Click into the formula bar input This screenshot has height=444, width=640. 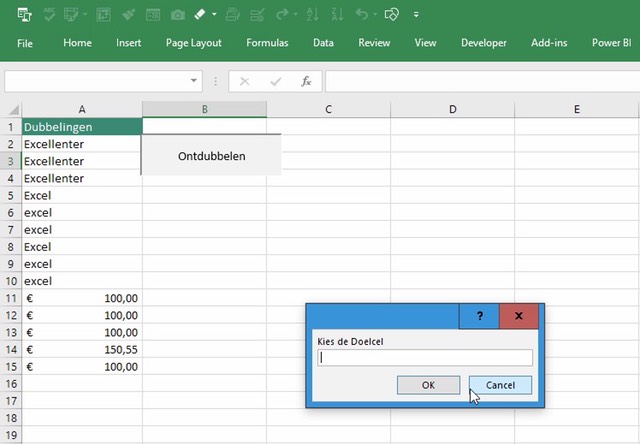point(482,81)
